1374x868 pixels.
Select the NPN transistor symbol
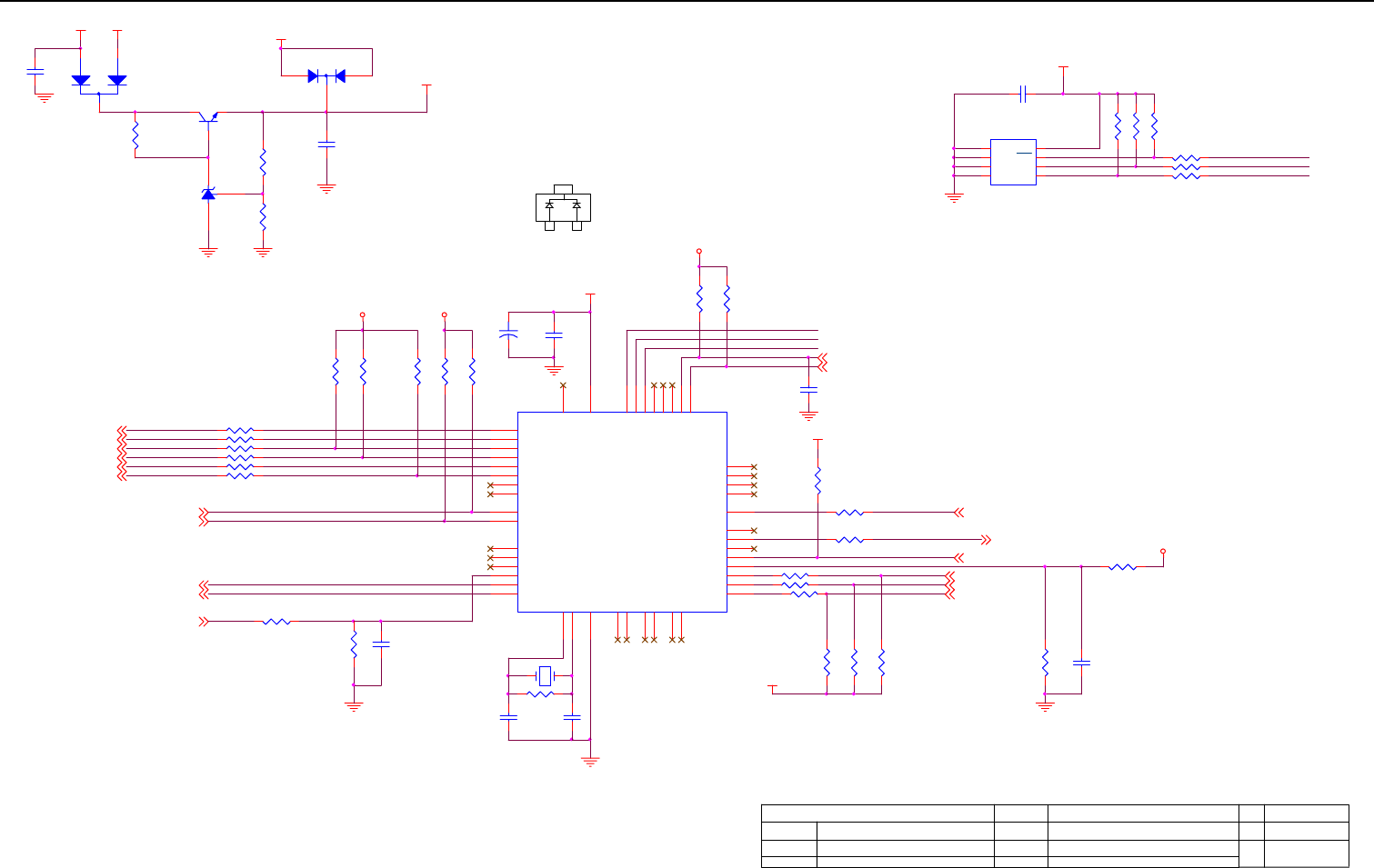click(210, 115)
